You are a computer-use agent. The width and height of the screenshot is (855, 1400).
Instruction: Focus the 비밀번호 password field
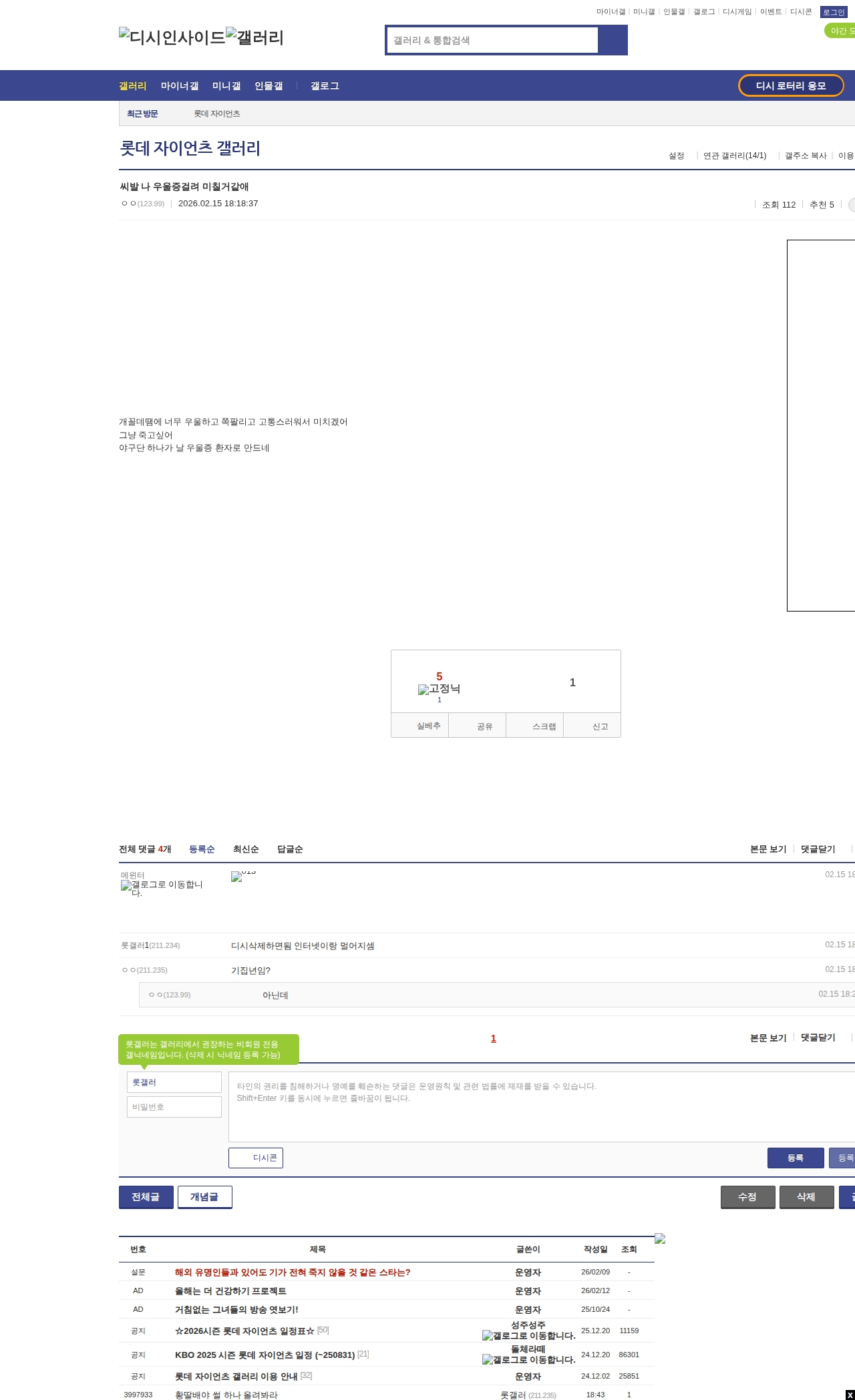[x=174, y=1107]
